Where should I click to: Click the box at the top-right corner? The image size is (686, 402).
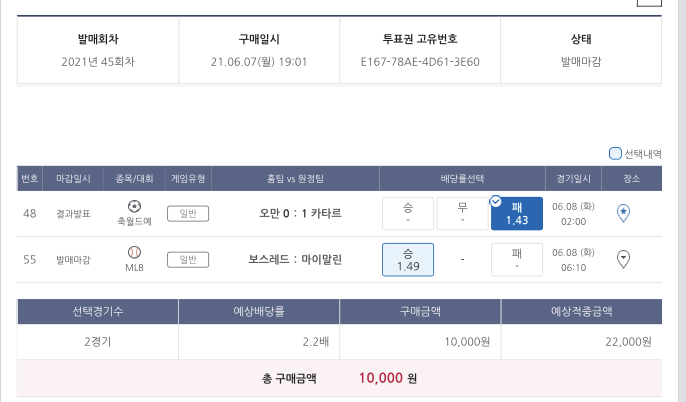click(x=649, y=3)
